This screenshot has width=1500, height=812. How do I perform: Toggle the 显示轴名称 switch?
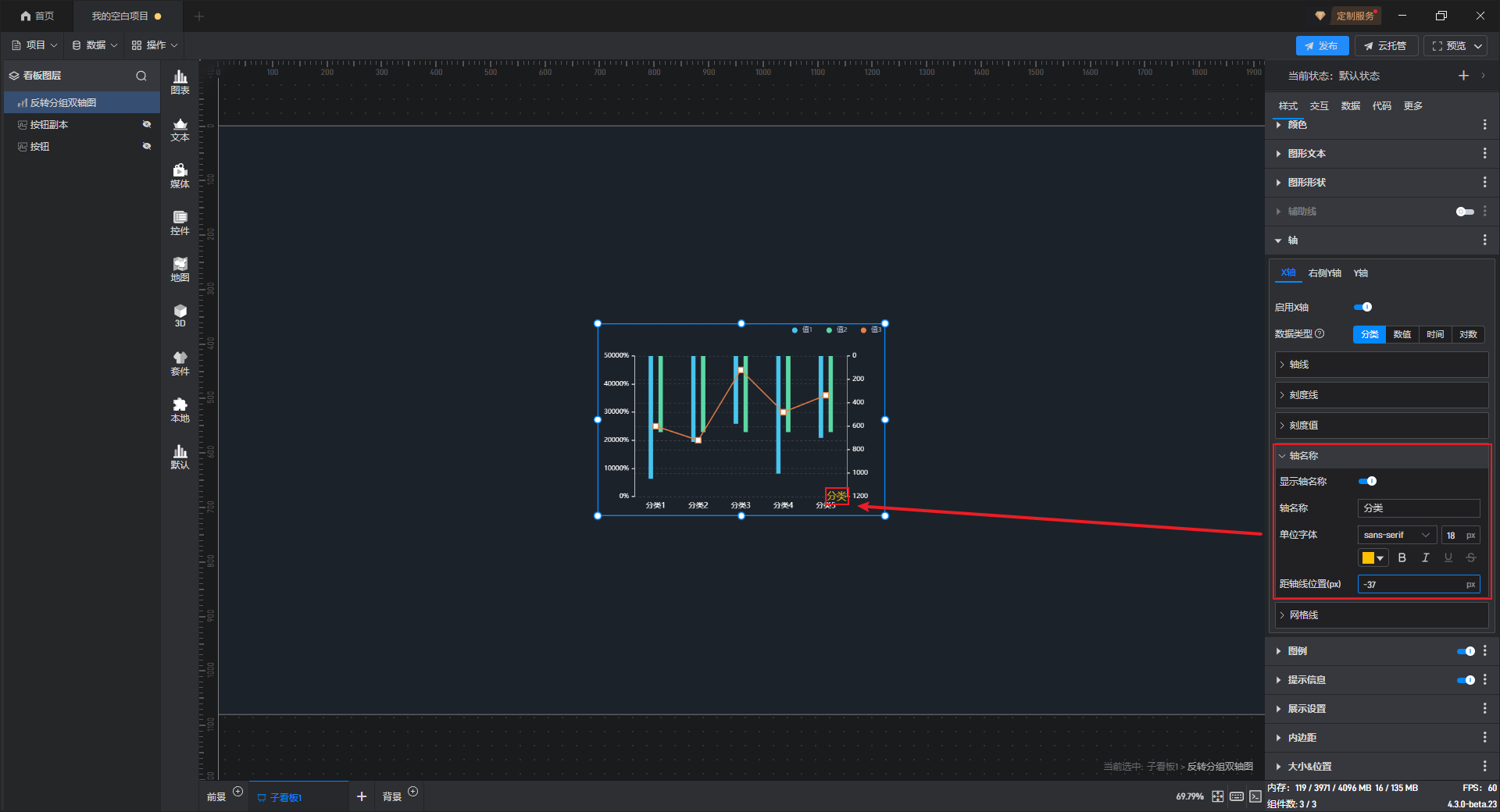pyautogui.click(x=1368, y=481)
